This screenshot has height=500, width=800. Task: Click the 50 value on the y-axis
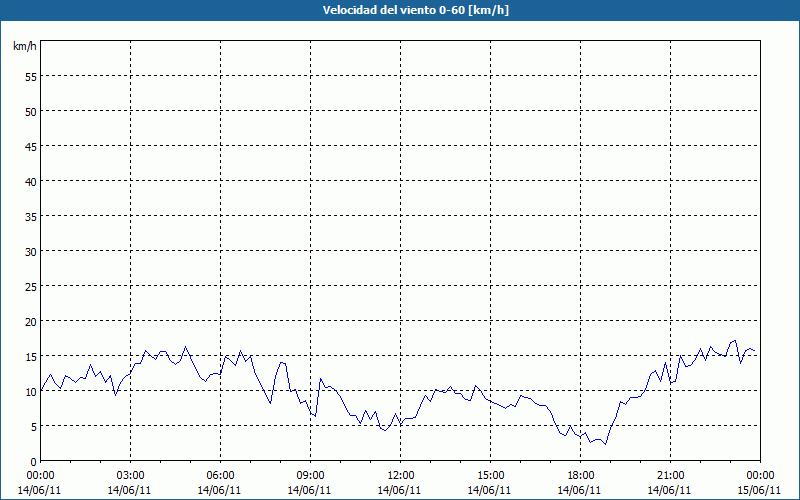coord(31,112)
